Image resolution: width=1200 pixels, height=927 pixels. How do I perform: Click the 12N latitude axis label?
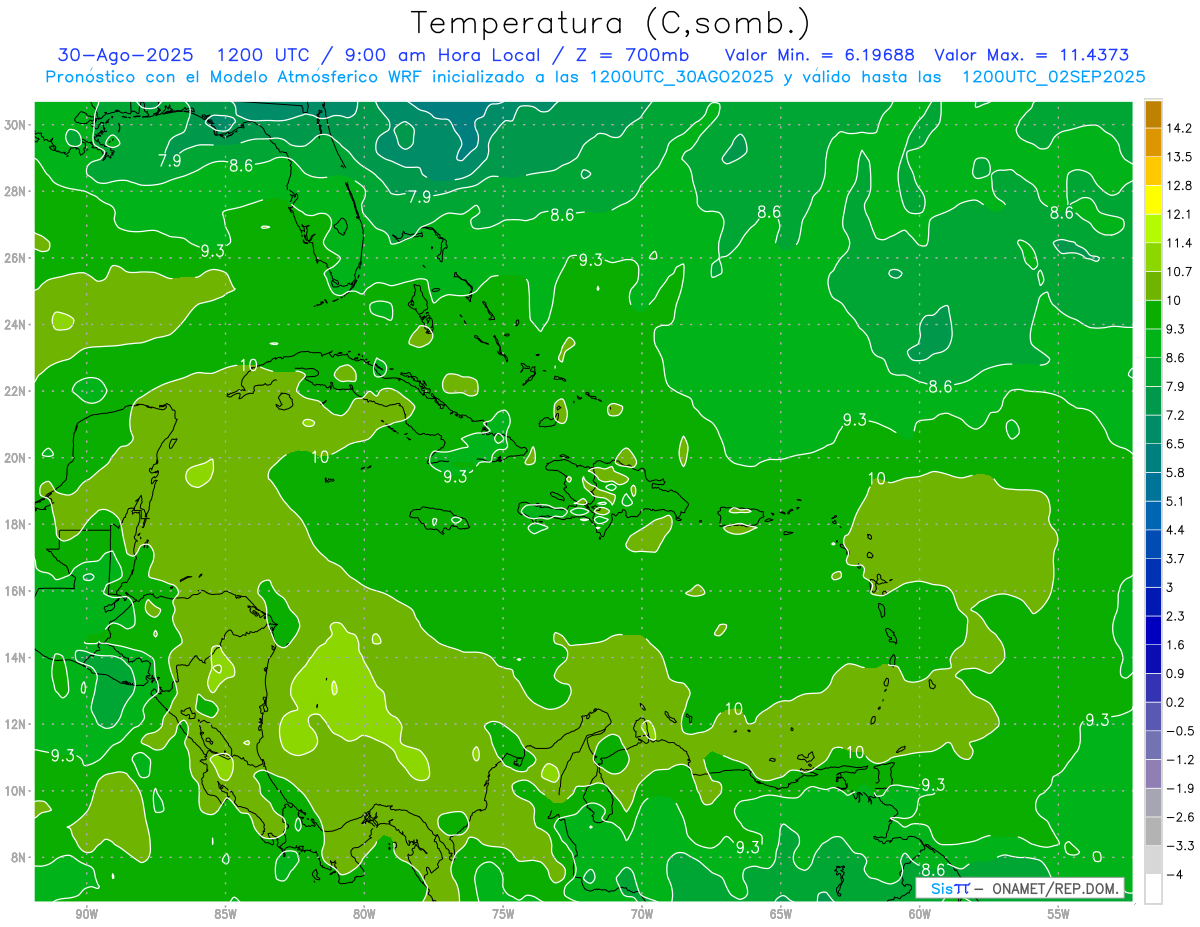click(x=16, y=724)
